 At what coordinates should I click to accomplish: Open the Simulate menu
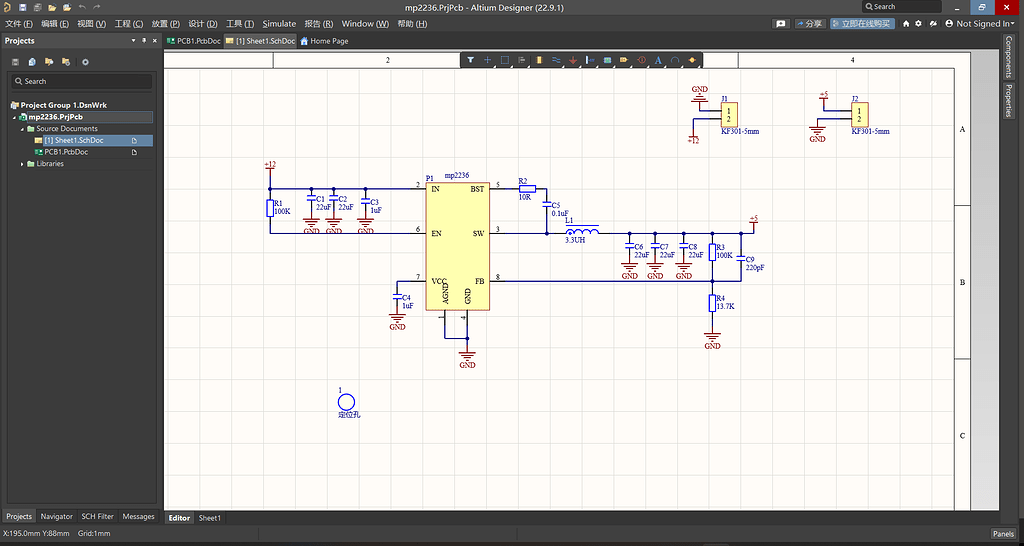(x=279, y=24)
